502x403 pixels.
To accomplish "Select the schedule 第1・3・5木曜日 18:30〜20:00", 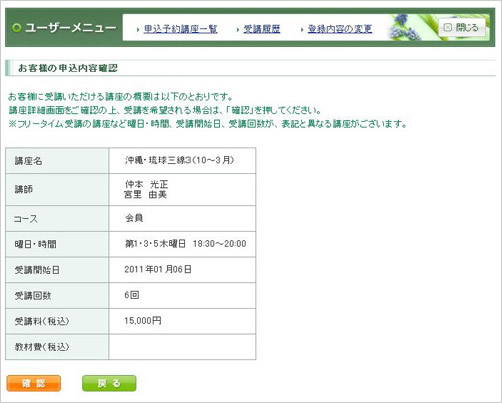I will coord(185,244).
